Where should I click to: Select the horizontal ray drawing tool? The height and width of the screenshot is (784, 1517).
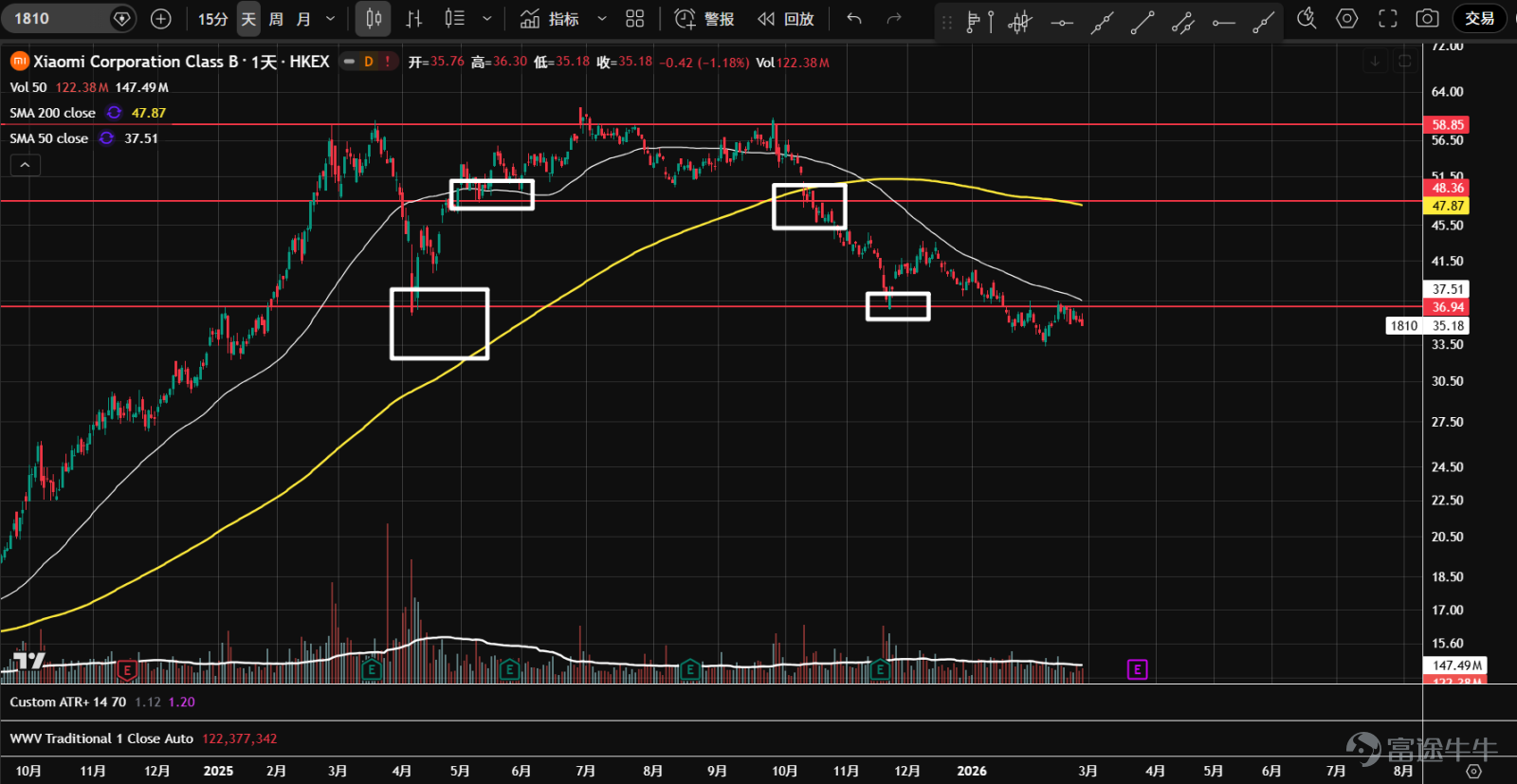click(x=1224, y=22)
